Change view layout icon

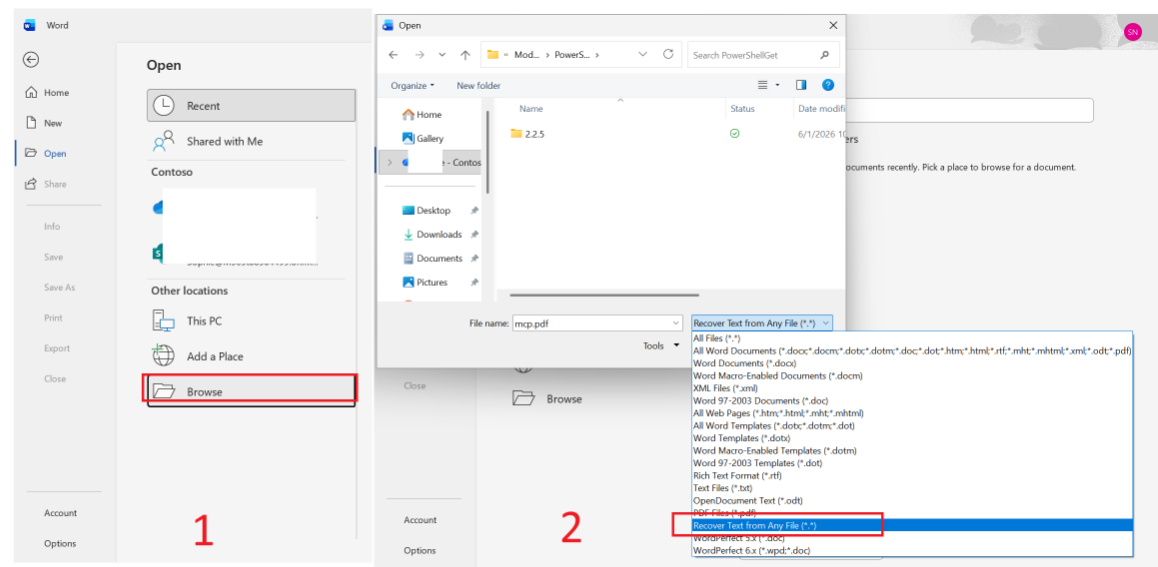pos(763,86)
